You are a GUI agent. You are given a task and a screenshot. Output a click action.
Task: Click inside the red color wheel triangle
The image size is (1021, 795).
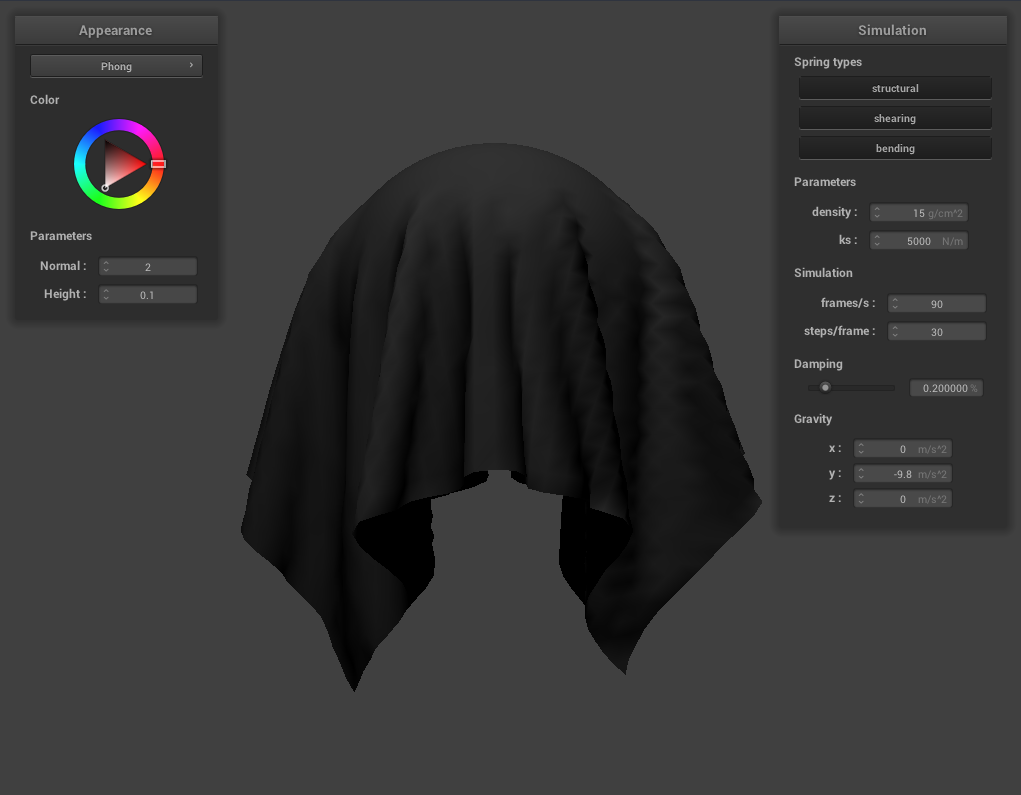[x=122, y=163]
